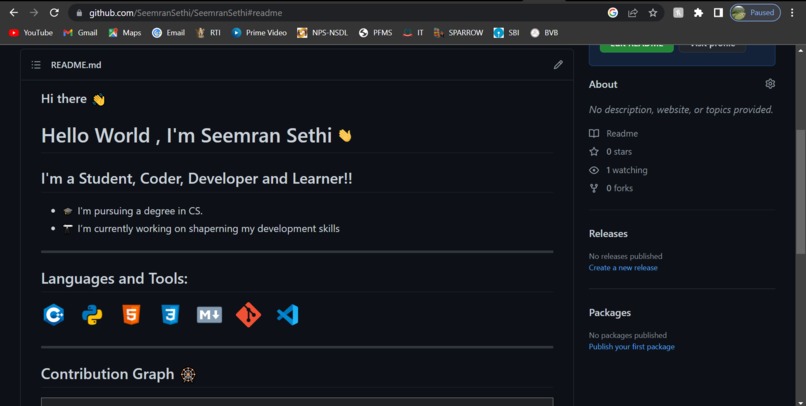Open the RTI bookmark
806x406 pixels.
(208, 32)
